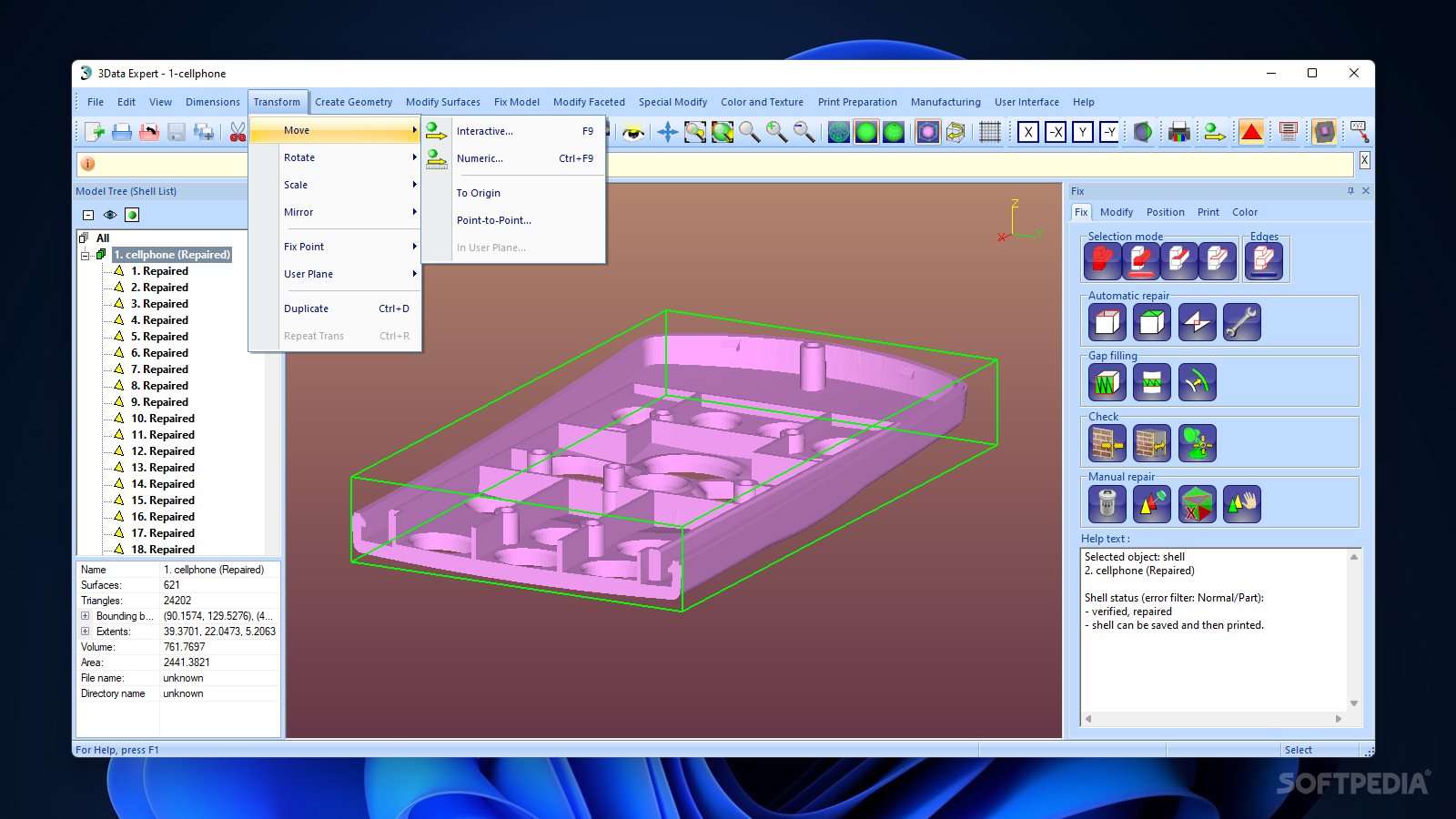Open the Fix Model menu

click(516, 102)
